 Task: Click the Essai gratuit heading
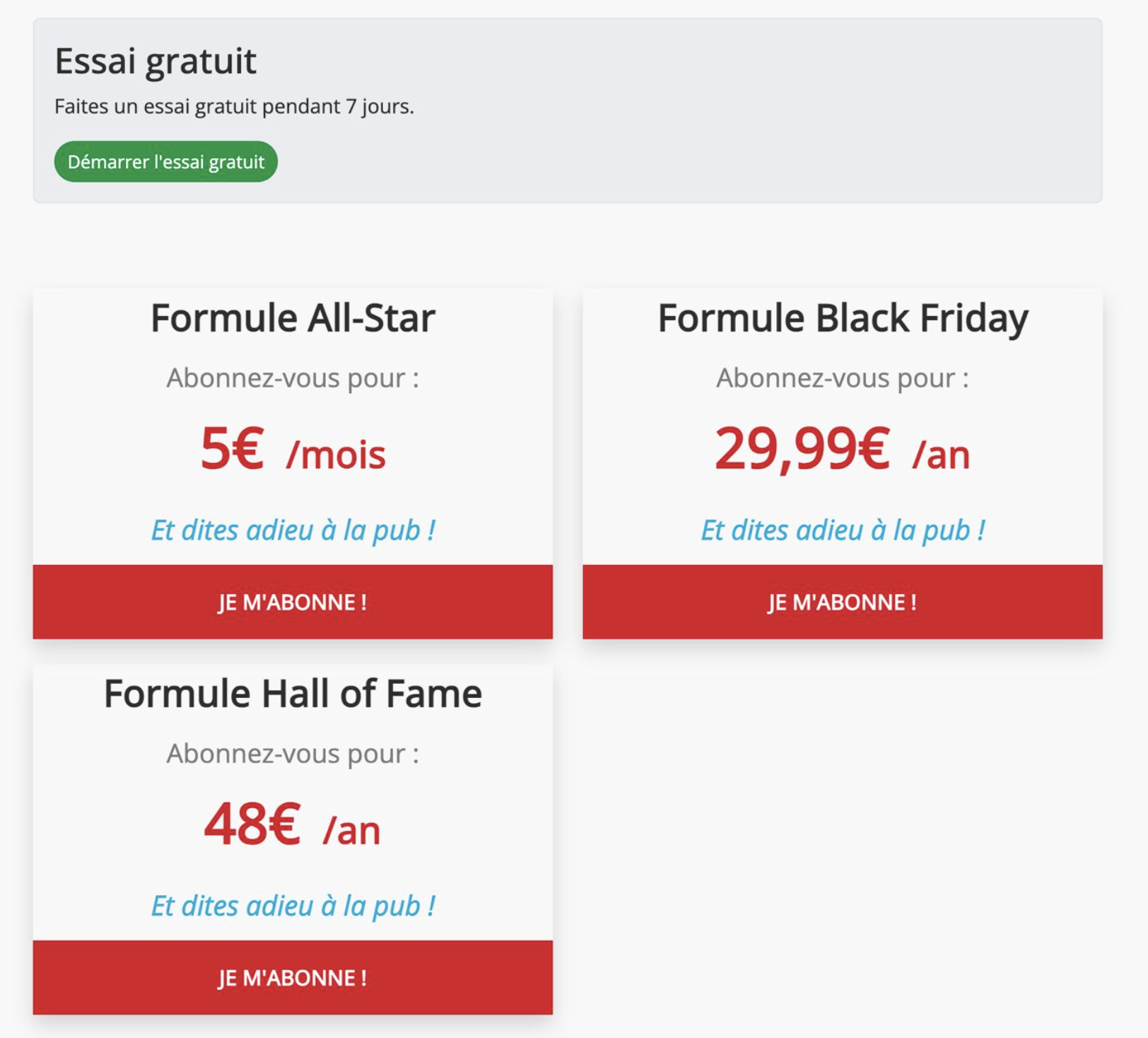(x=156, y=61)
